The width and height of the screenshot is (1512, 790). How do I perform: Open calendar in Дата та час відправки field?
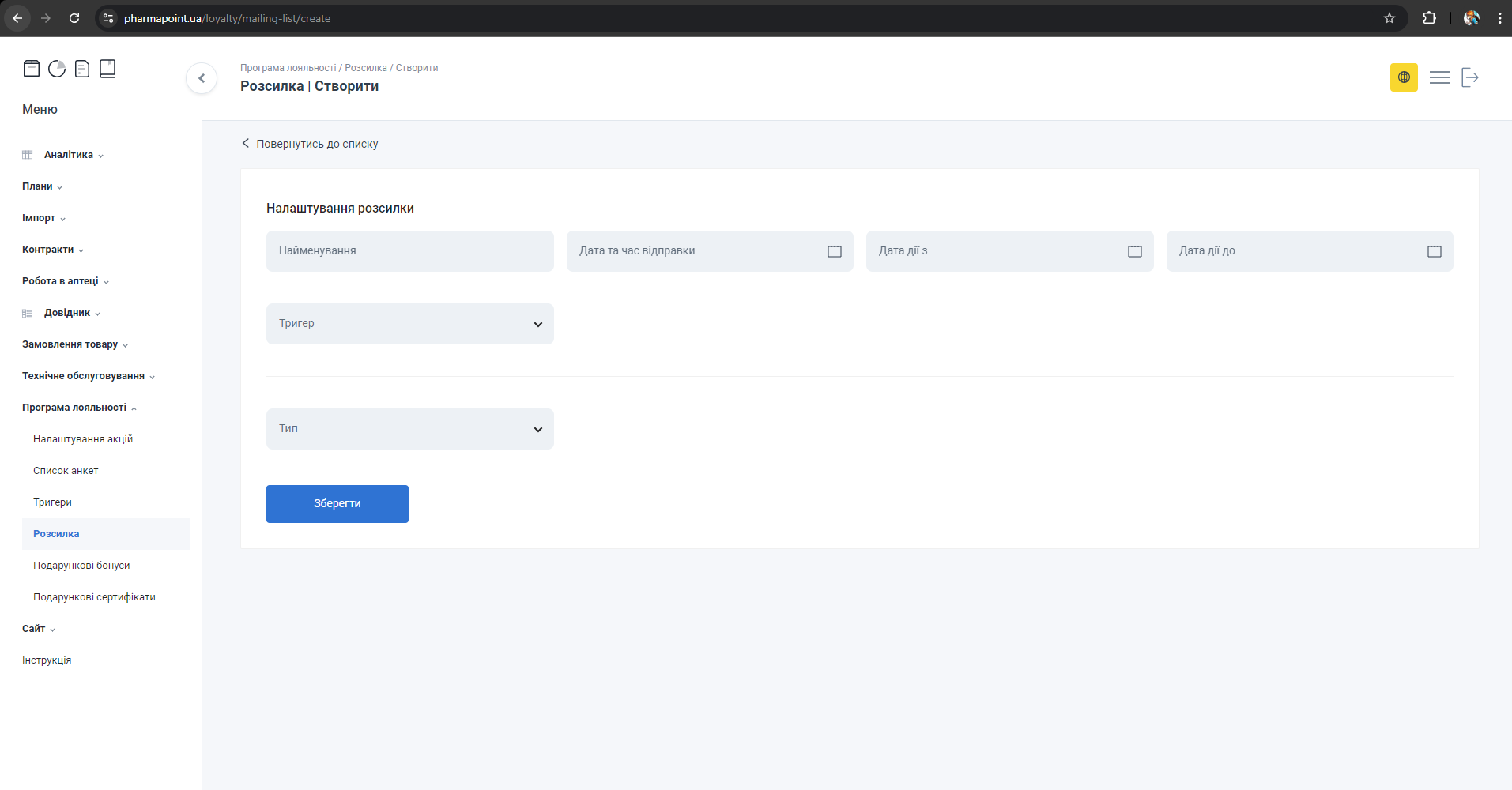pyautogui.click(x=834, y=251)
